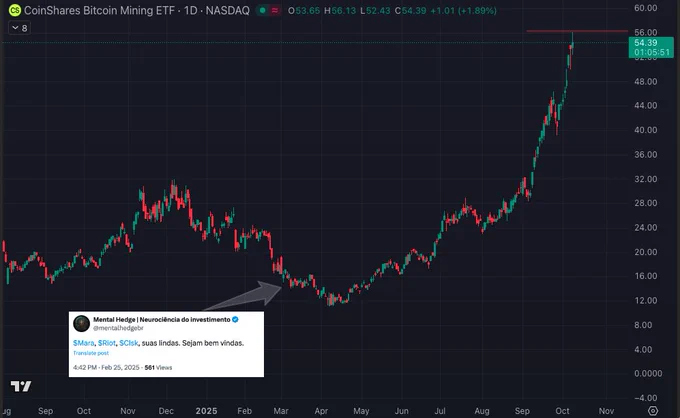Screen dimensions: 680x418
Task: Click the Translate post link
Action: click(x=91, y=353)
